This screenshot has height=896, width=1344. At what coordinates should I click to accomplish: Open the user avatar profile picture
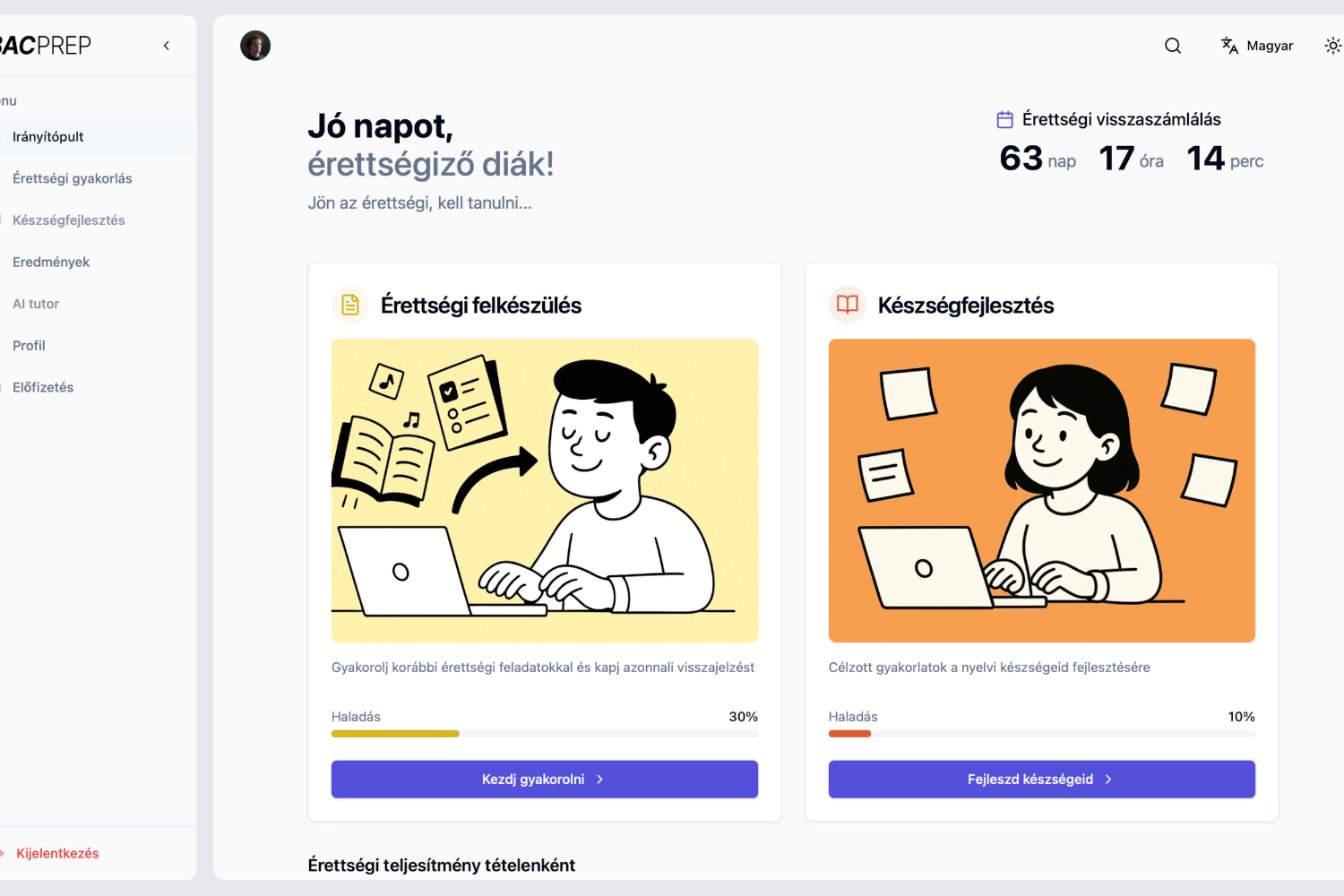[255, 46]
